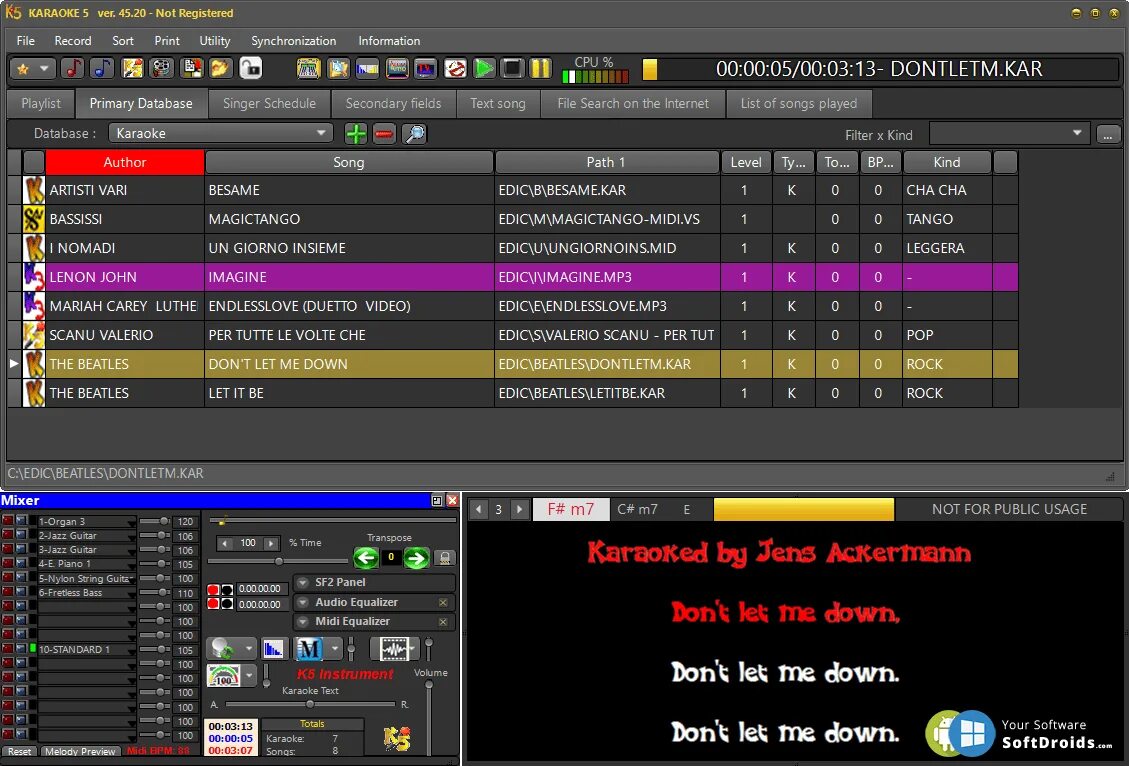Expand the SF2 Panel
The image size is (1129, 766).
pyautogui.click(x=303, y=582)
